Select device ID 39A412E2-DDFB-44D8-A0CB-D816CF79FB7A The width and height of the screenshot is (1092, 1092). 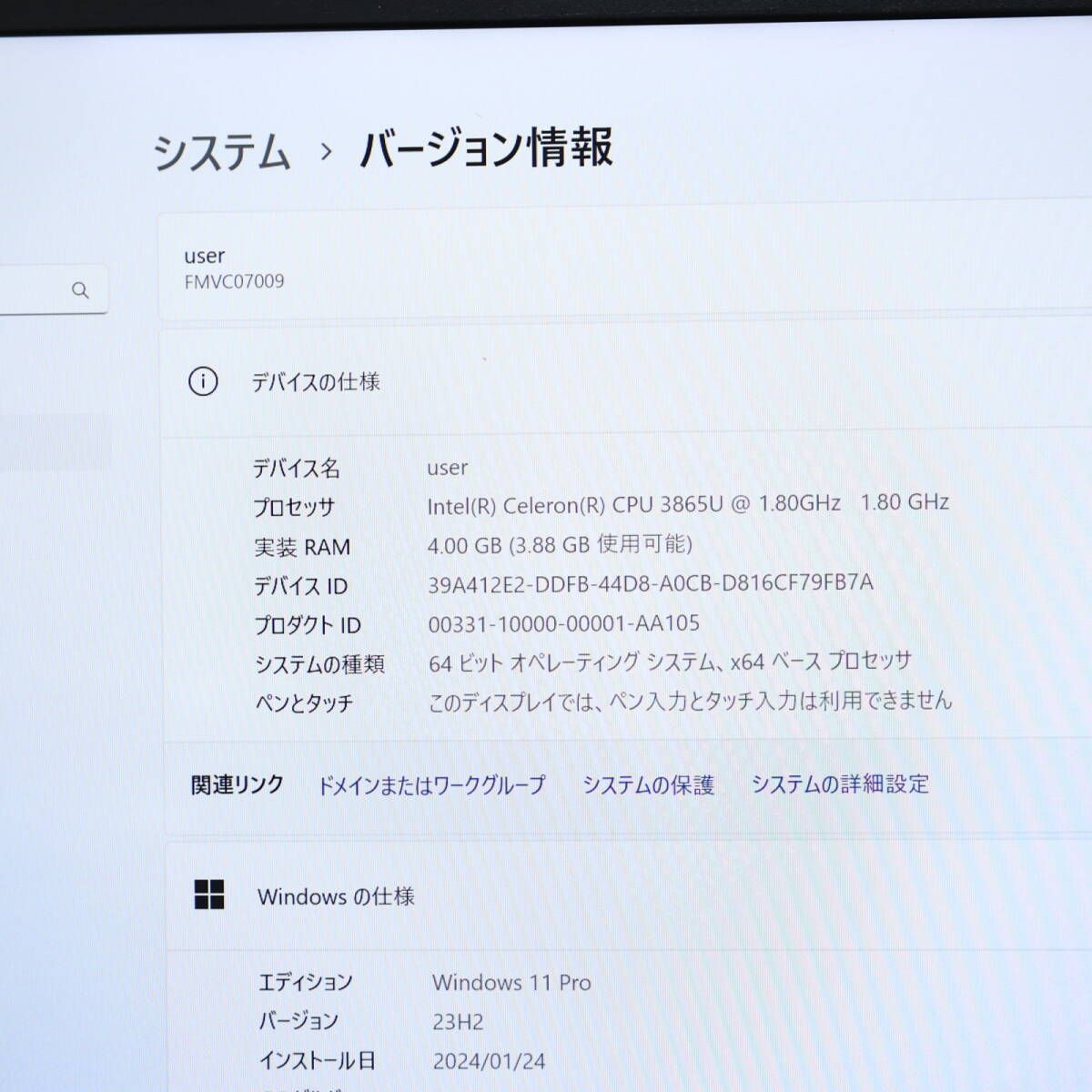click(x=651, y=582)
